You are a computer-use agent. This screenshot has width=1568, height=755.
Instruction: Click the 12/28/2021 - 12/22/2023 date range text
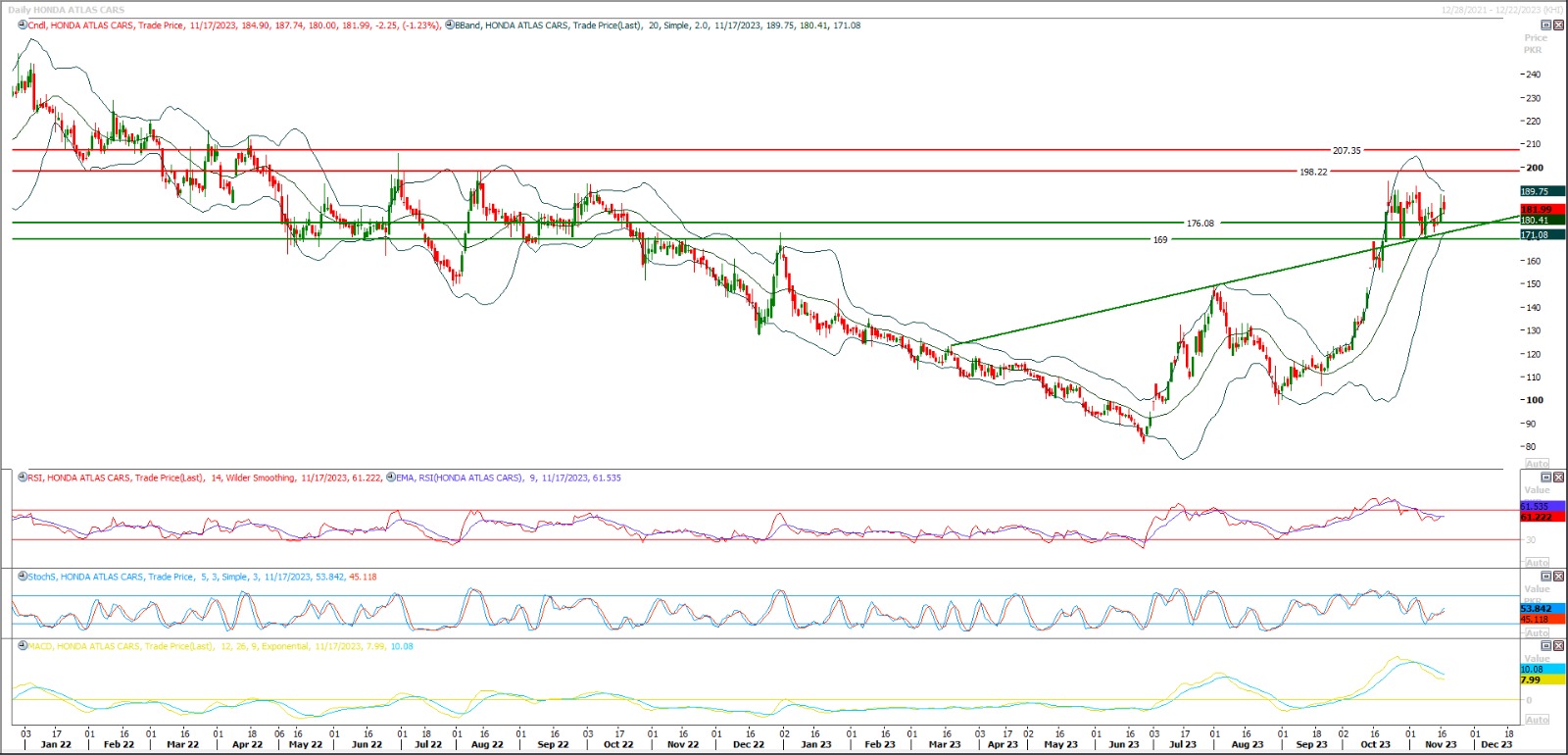(x=1502, y=10)
